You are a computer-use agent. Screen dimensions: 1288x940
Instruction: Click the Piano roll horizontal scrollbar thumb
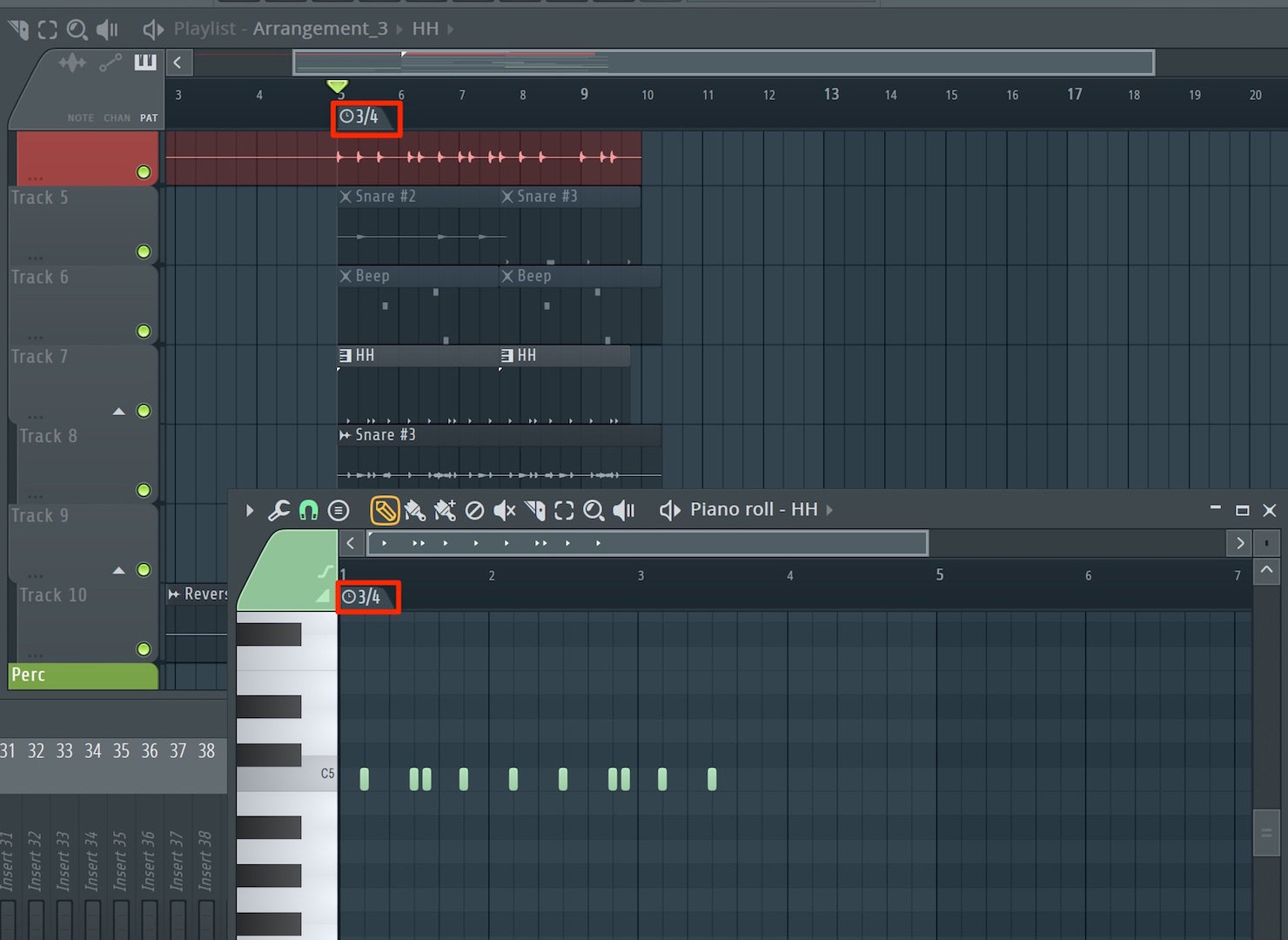coord(647,543)
